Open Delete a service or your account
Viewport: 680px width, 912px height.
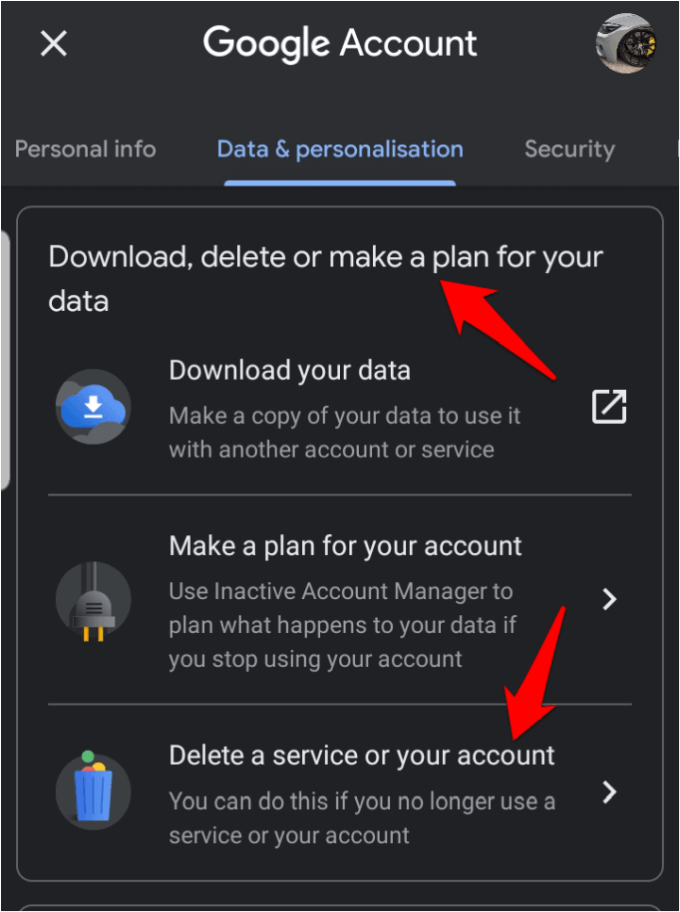(x=361, y=754)
